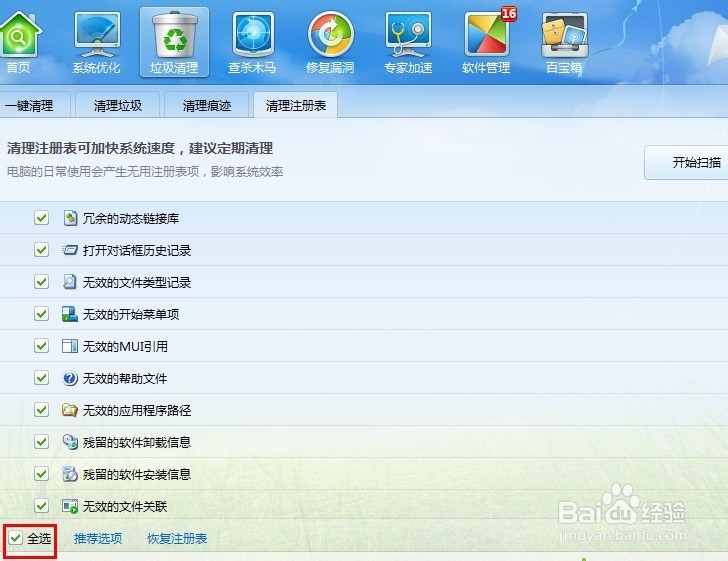
Task: Uncheck 残留的软件安装信息 checkbox
Action: (x=41, y=474)
